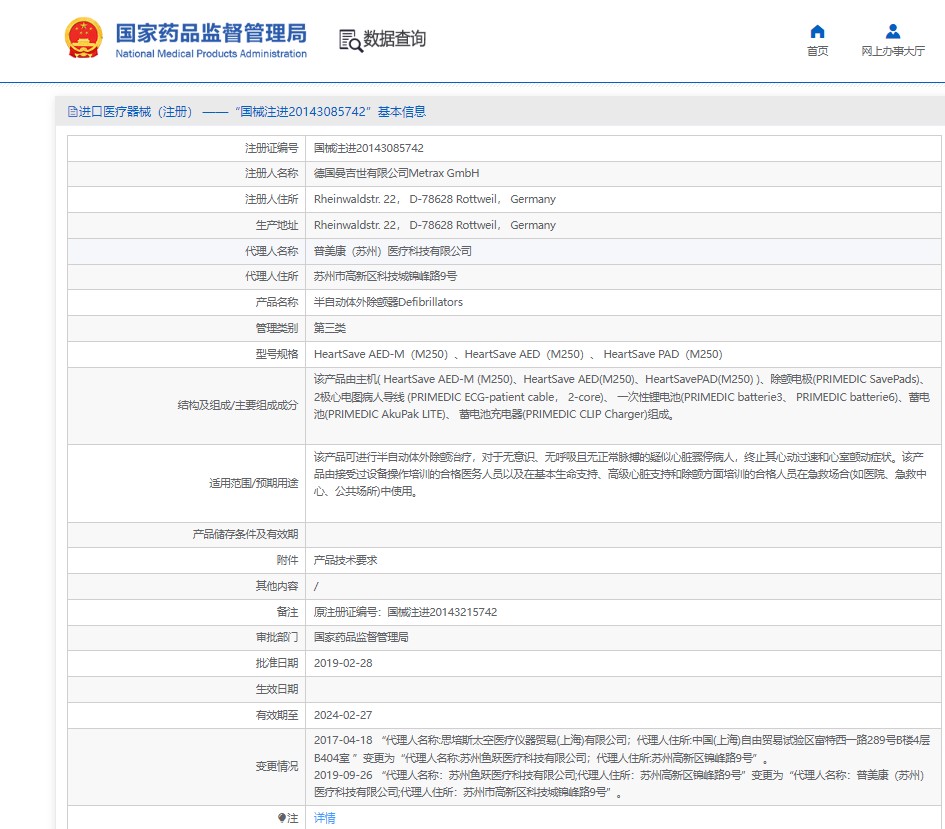The width and height of the screenshot is (945, 829).
Task: Click original registration number 国械注进20143215742 remark
Action: (405, 612)
